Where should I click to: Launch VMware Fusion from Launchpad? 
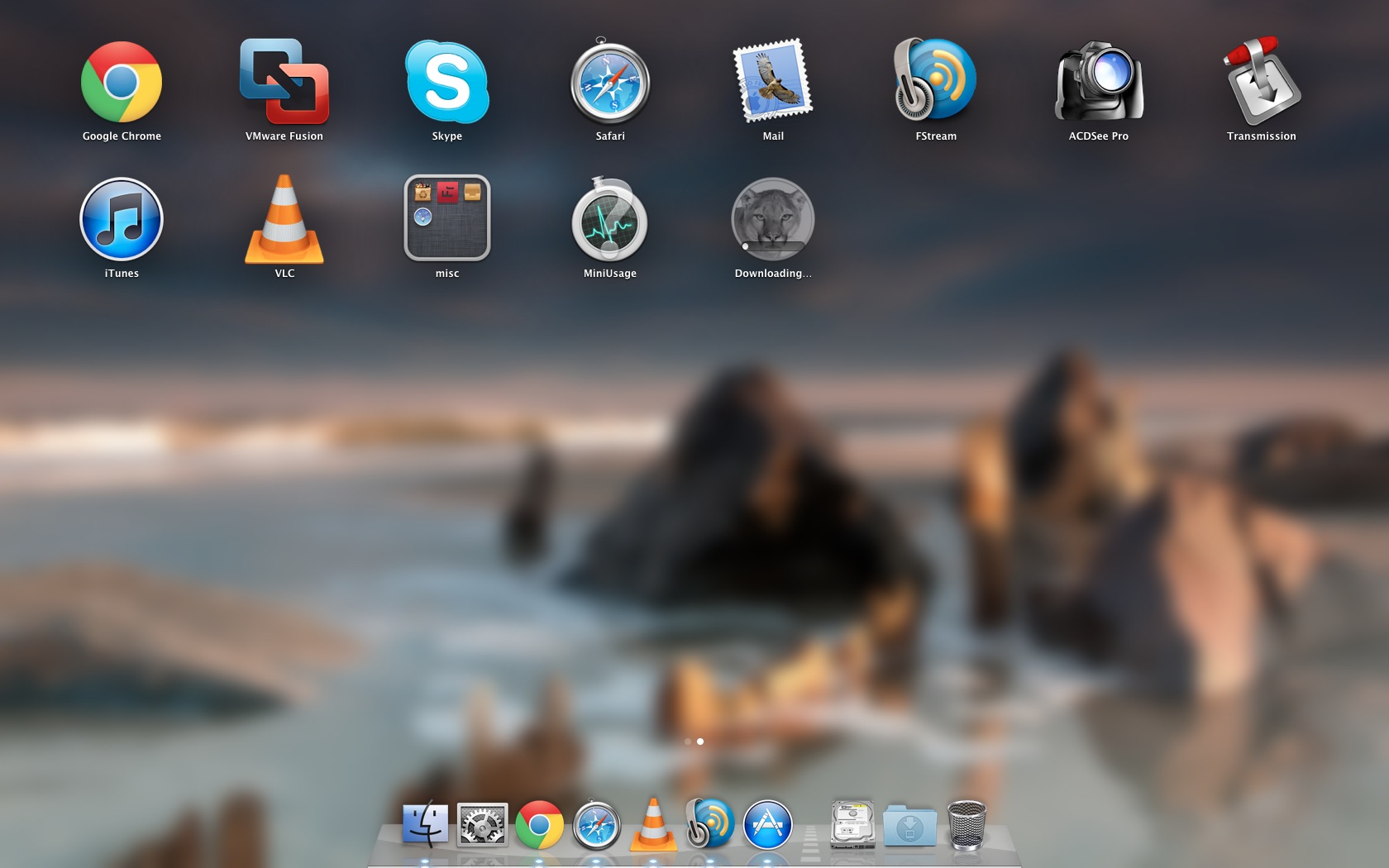click(x=284, y=82)
